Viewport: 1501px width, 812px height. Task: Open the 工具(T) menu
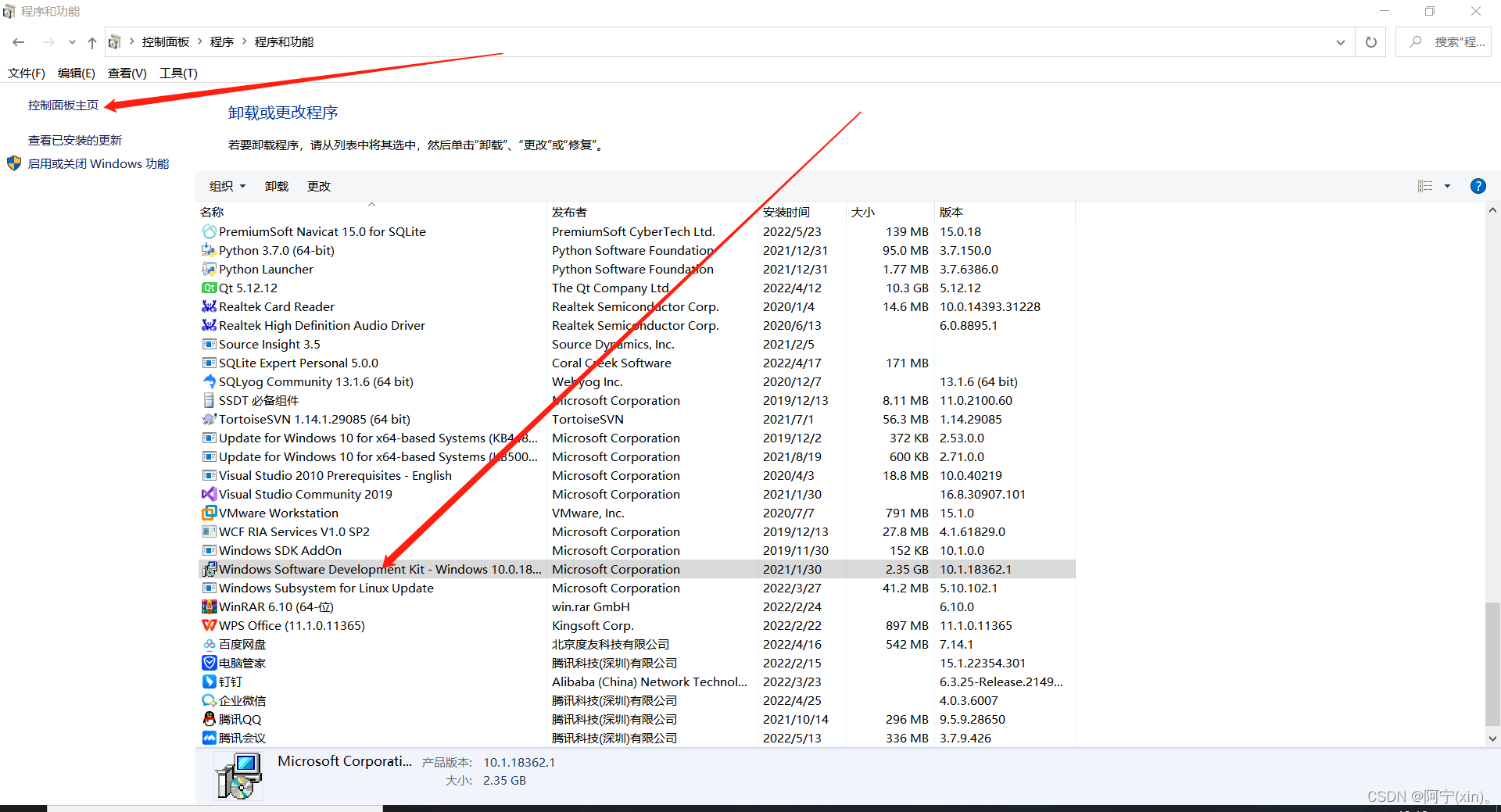(178, 73)
